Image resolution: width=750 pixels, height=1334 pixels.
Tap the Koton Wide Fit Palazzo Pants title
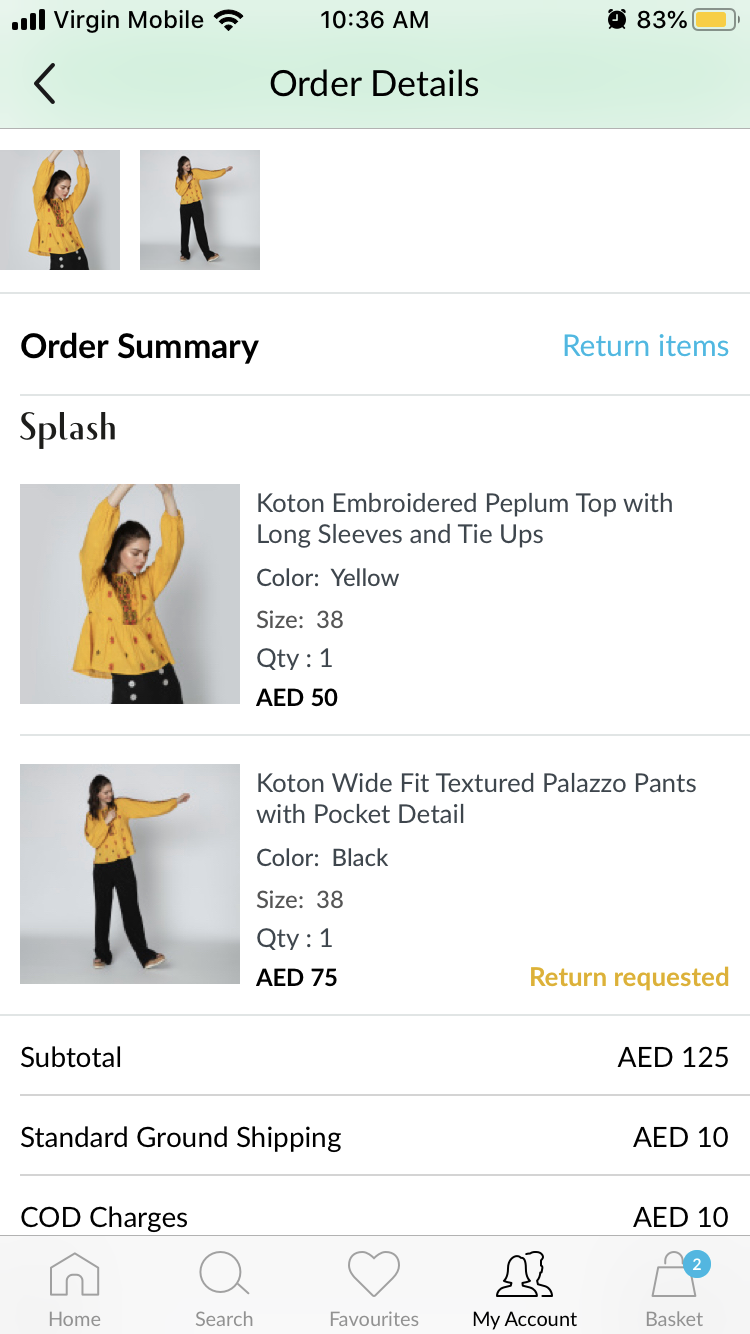click(x=476, y=798)
